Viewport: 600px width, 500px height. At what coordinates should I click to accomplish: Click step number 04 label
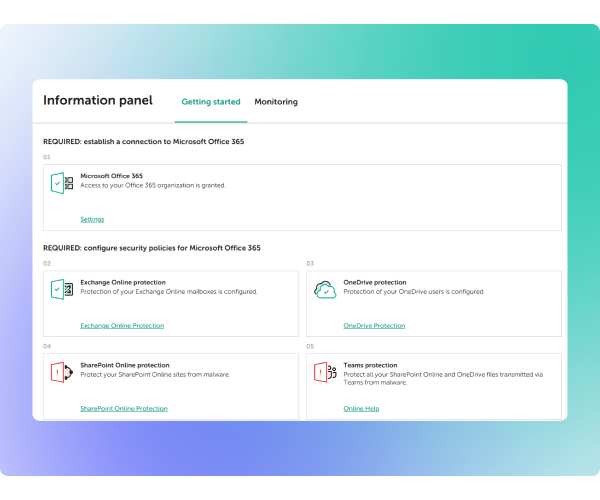(x=47, y=346)
